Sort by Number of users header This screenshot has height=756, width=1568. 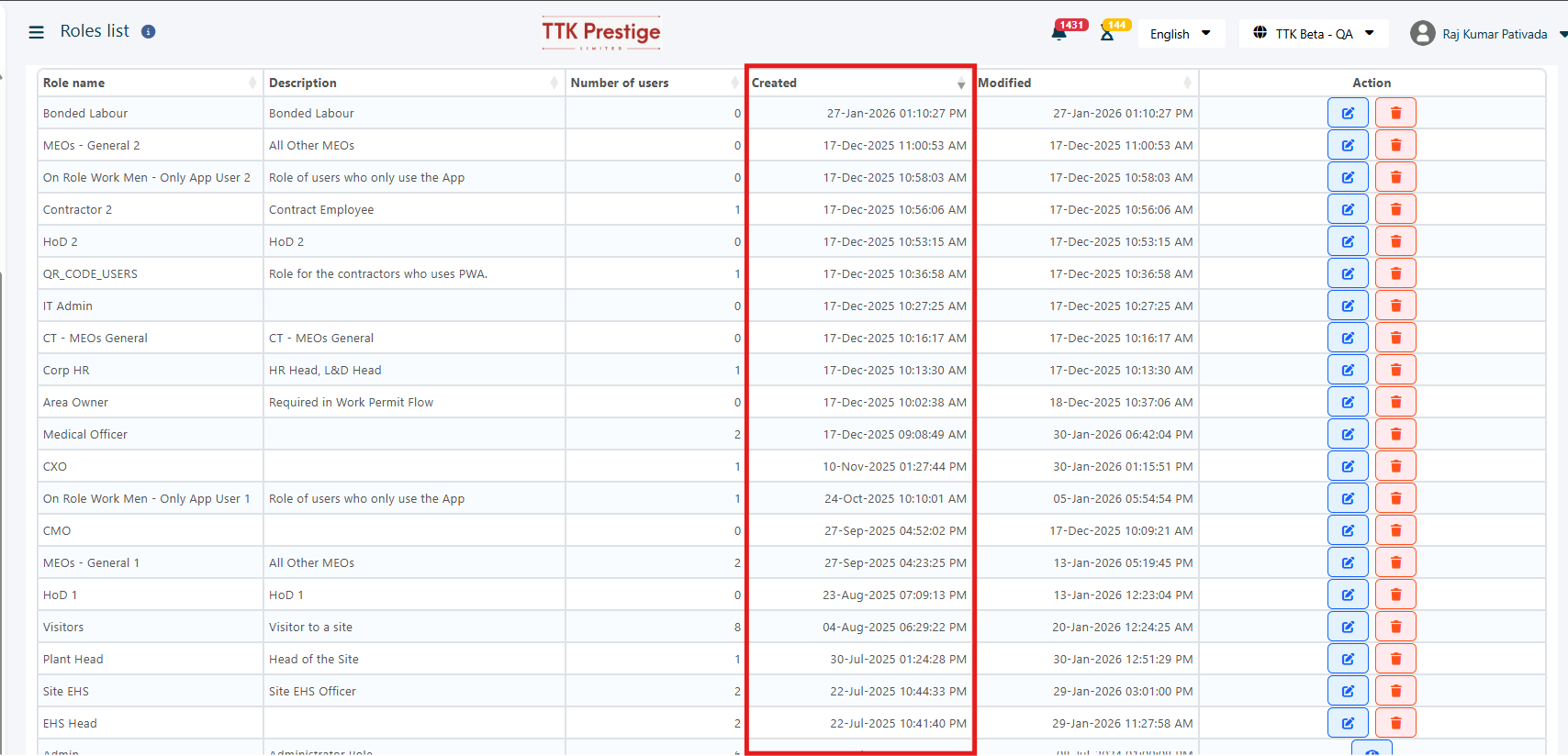[x=654, y=83]
